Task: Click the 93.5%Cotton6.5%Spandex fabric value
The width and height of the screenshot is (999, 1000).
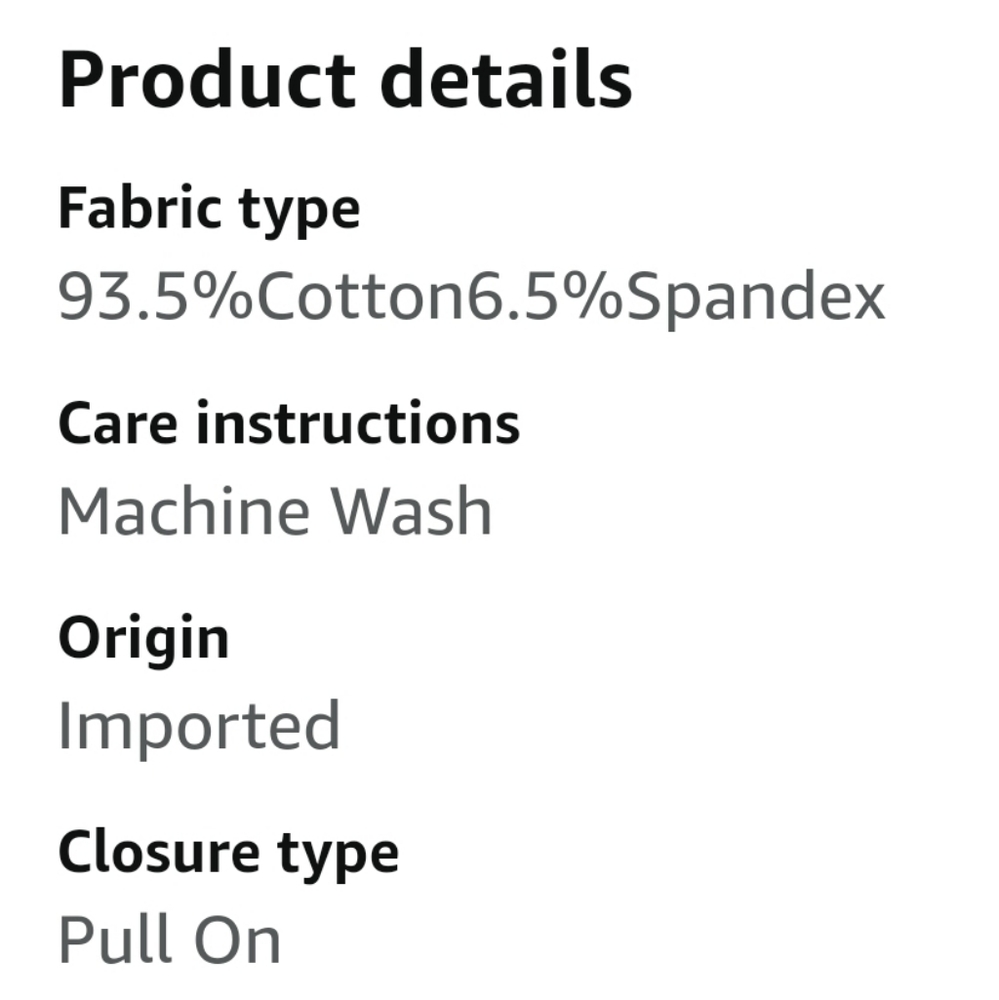Action: click(x=471, y=298)
